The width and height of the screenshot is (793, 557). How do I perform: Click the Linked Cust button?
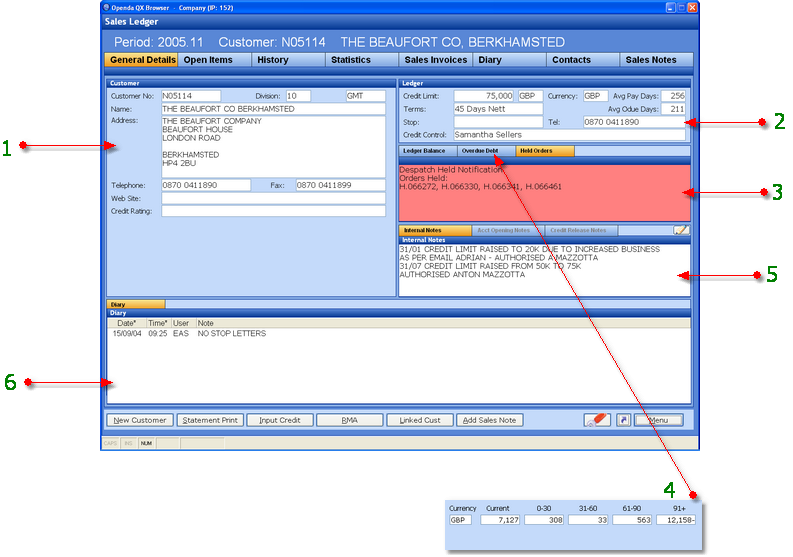tap(420, 420)
